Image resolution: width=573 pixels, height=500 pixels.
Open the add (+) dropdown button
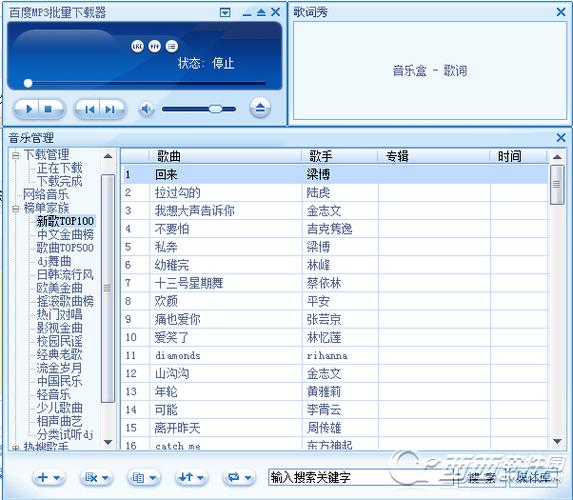click(49, 477)
